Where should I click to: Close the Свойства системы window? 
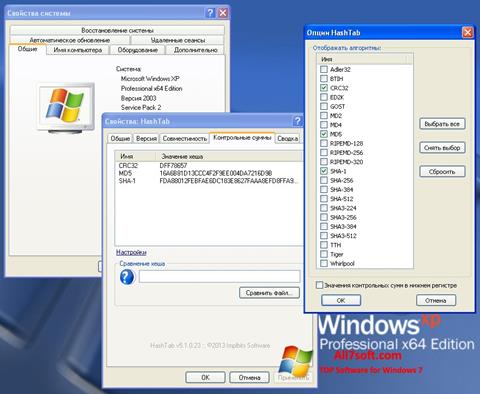pos(223,13)
